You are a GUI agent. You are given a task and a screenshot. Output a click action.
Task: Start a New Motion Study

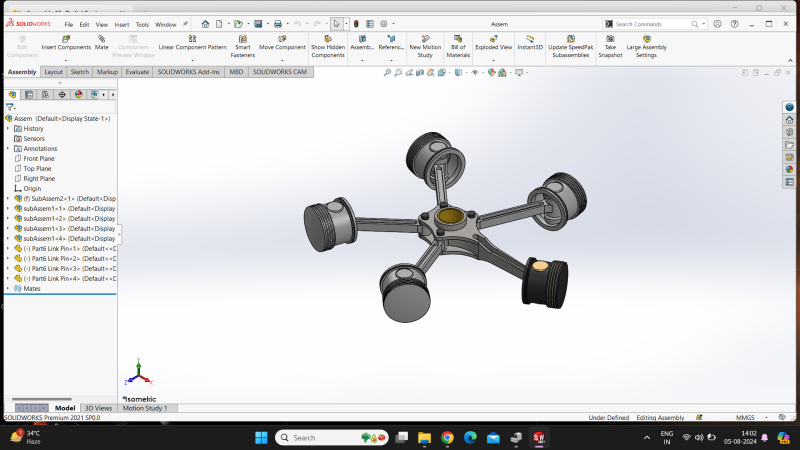click(425, 46)
